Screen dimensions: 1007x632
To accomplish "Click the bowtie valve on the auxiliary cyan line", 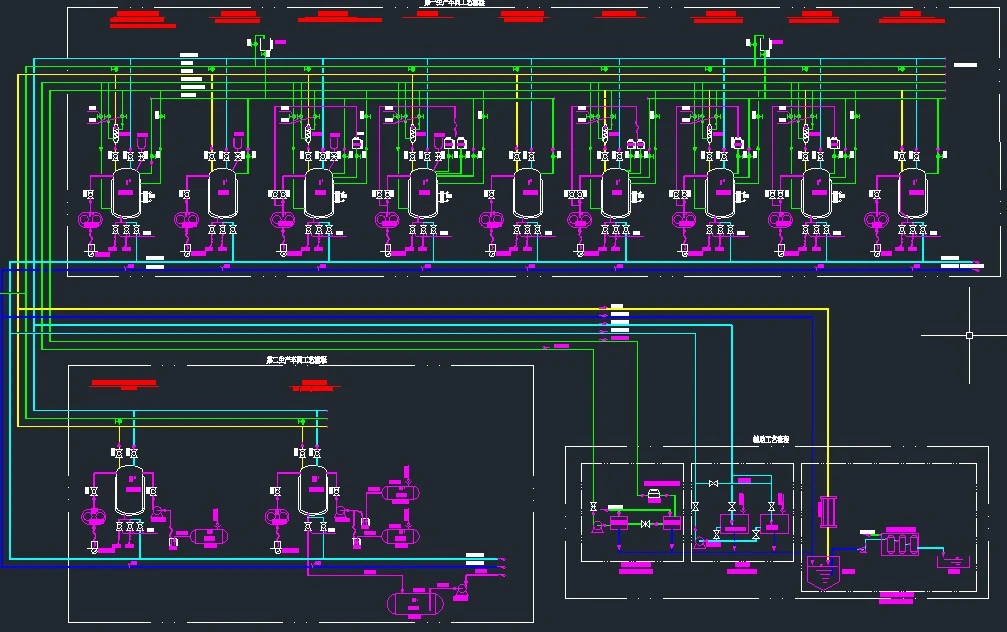I will pos(713,484).
